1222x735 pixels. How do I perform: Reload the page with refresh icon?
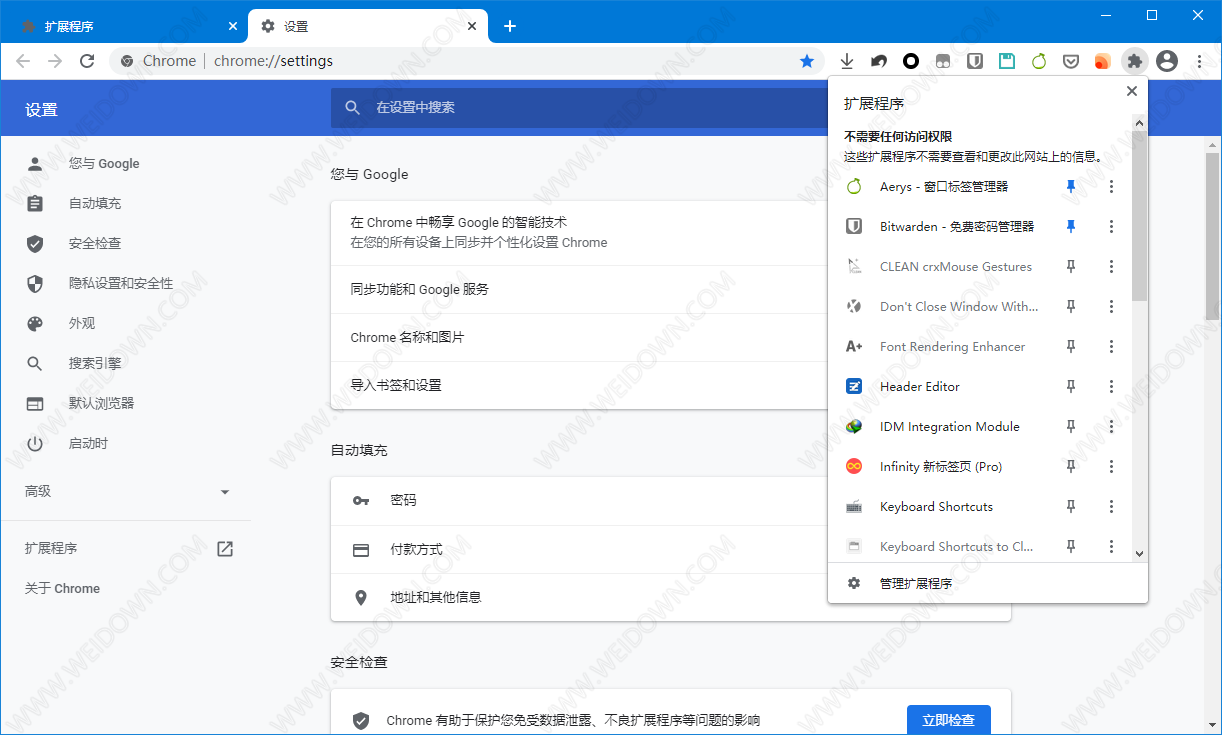point(87,61)
